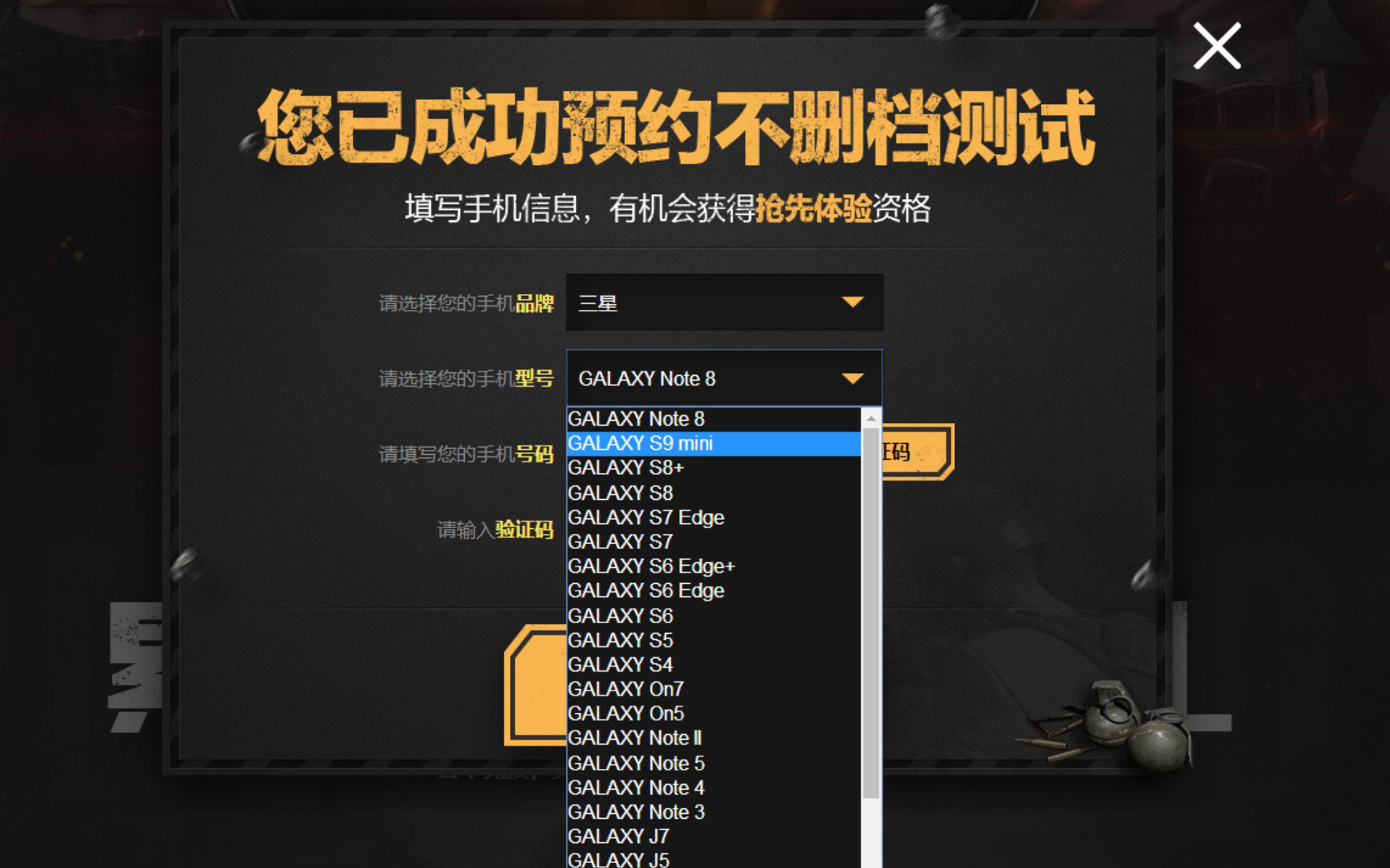Select GALAXY S6 from the list

pyautogui.click(x=713, y=616)
